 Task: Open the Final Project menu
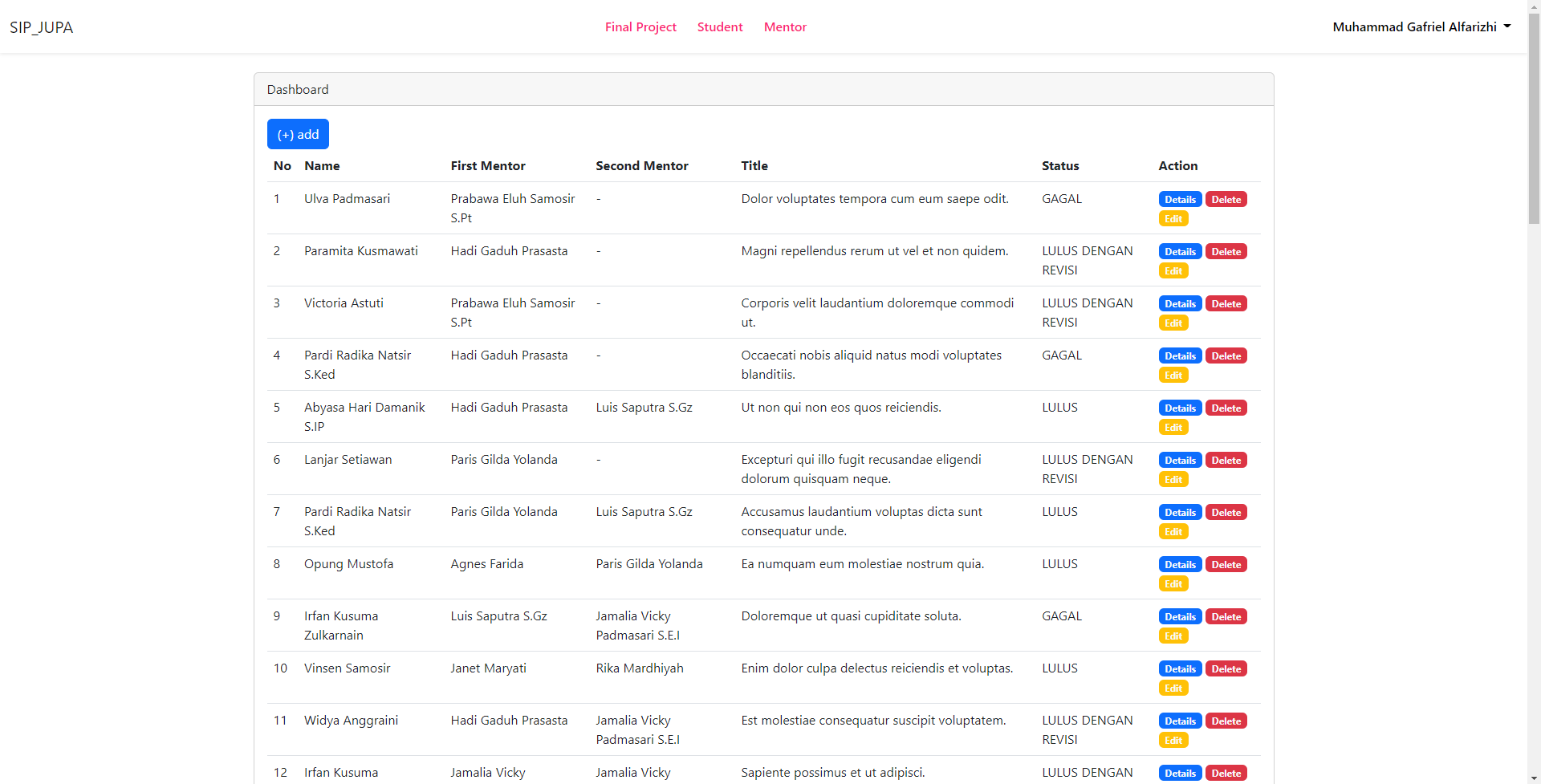pyautogui.click(x=640, y=26)
